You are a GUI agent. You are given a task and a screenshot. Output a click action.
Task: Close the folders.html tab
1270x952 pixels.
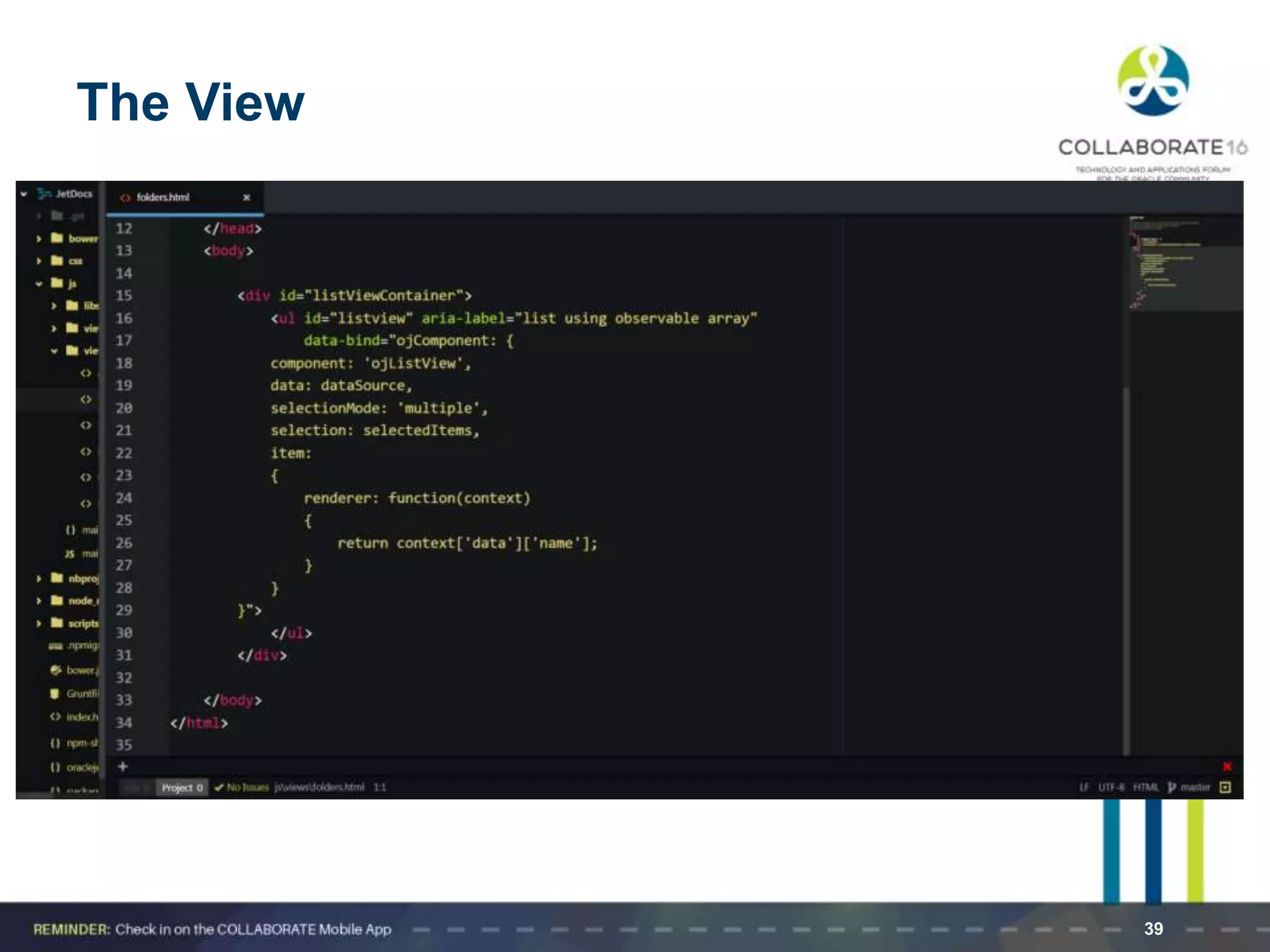(x=246, y=198)
